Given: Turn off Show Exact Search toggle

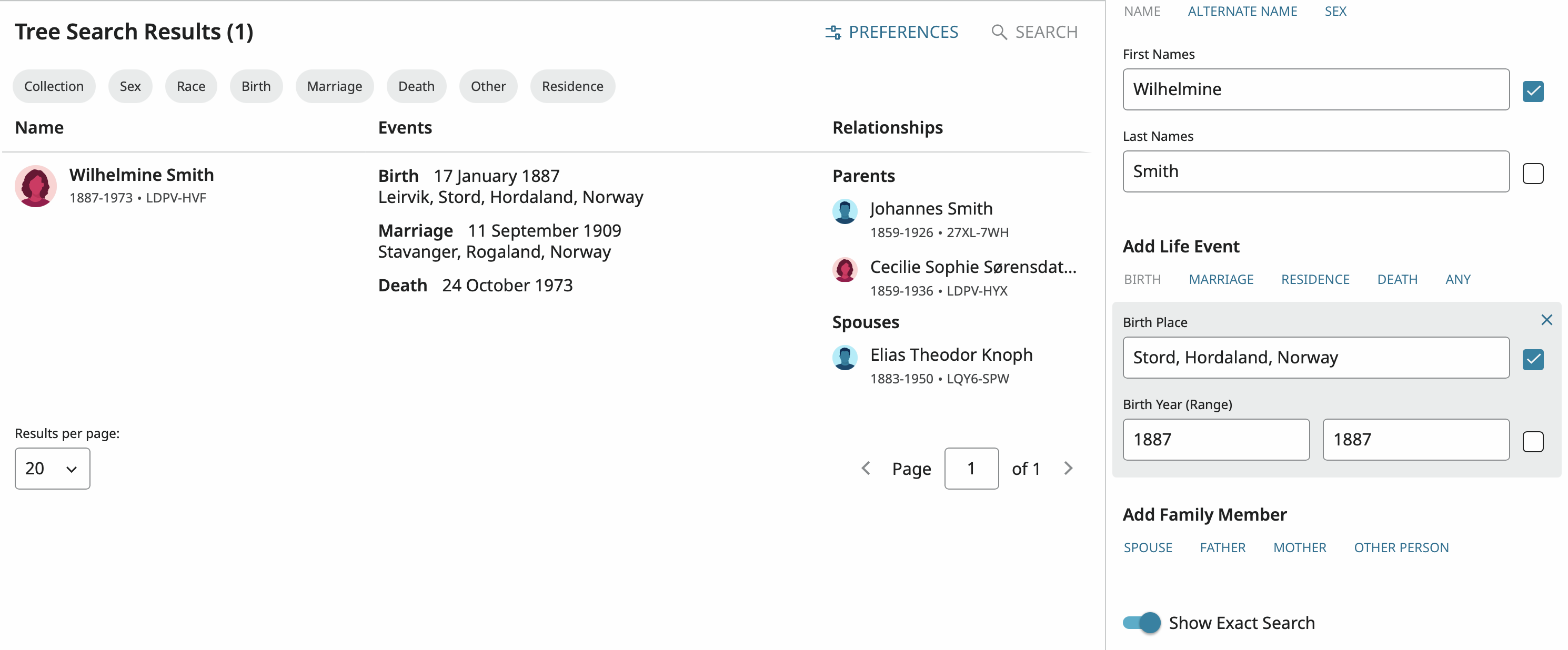Looking at the screenshot, I should 1141,623.
